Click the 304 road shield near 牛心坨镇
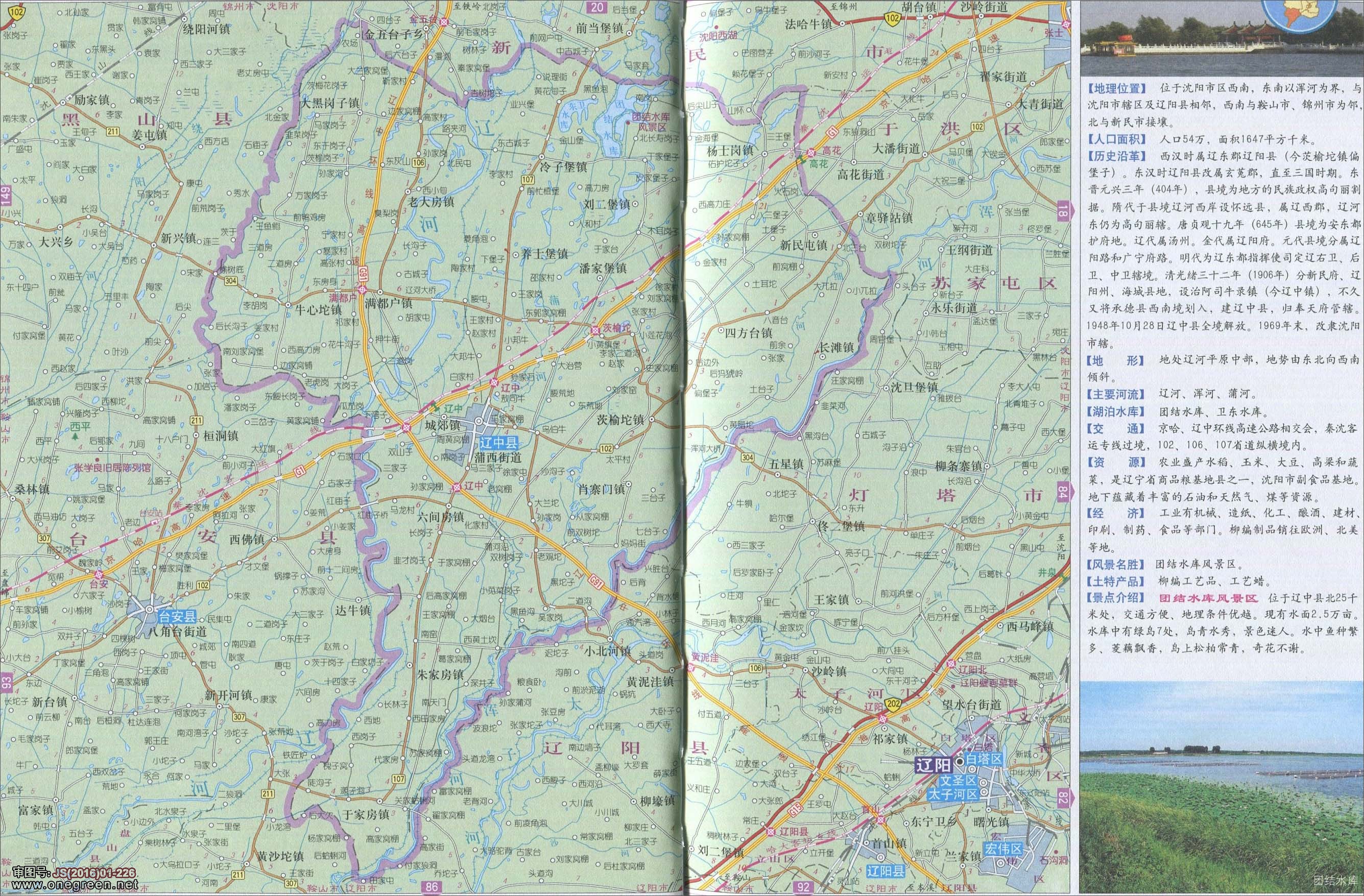1364x896 pixels. tap(231, 281)
